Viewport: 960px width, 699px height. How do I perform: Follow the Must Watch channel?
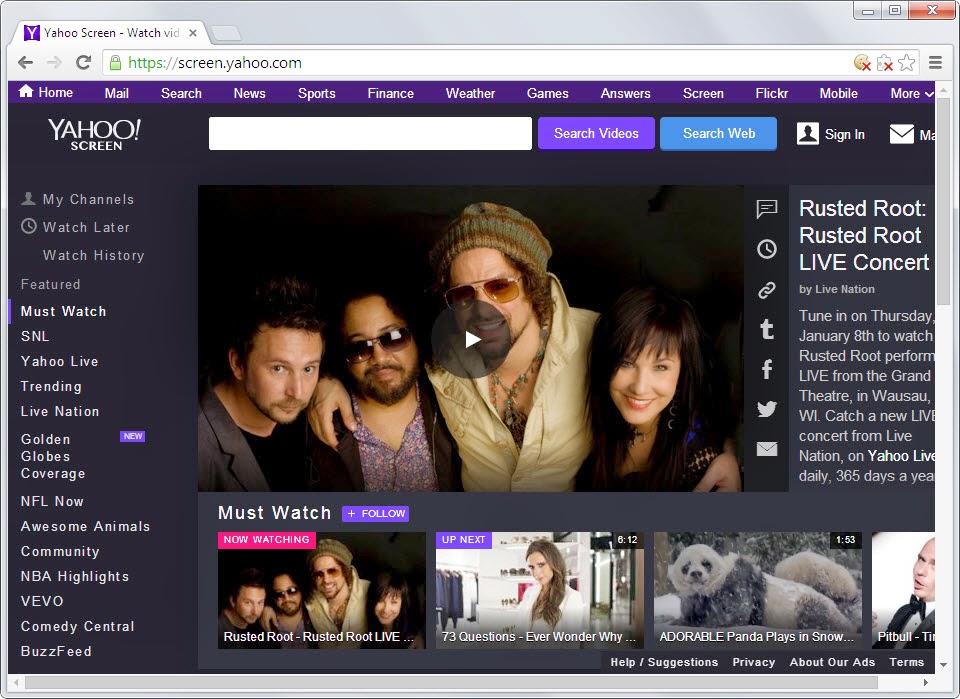[x=376, y=514]
